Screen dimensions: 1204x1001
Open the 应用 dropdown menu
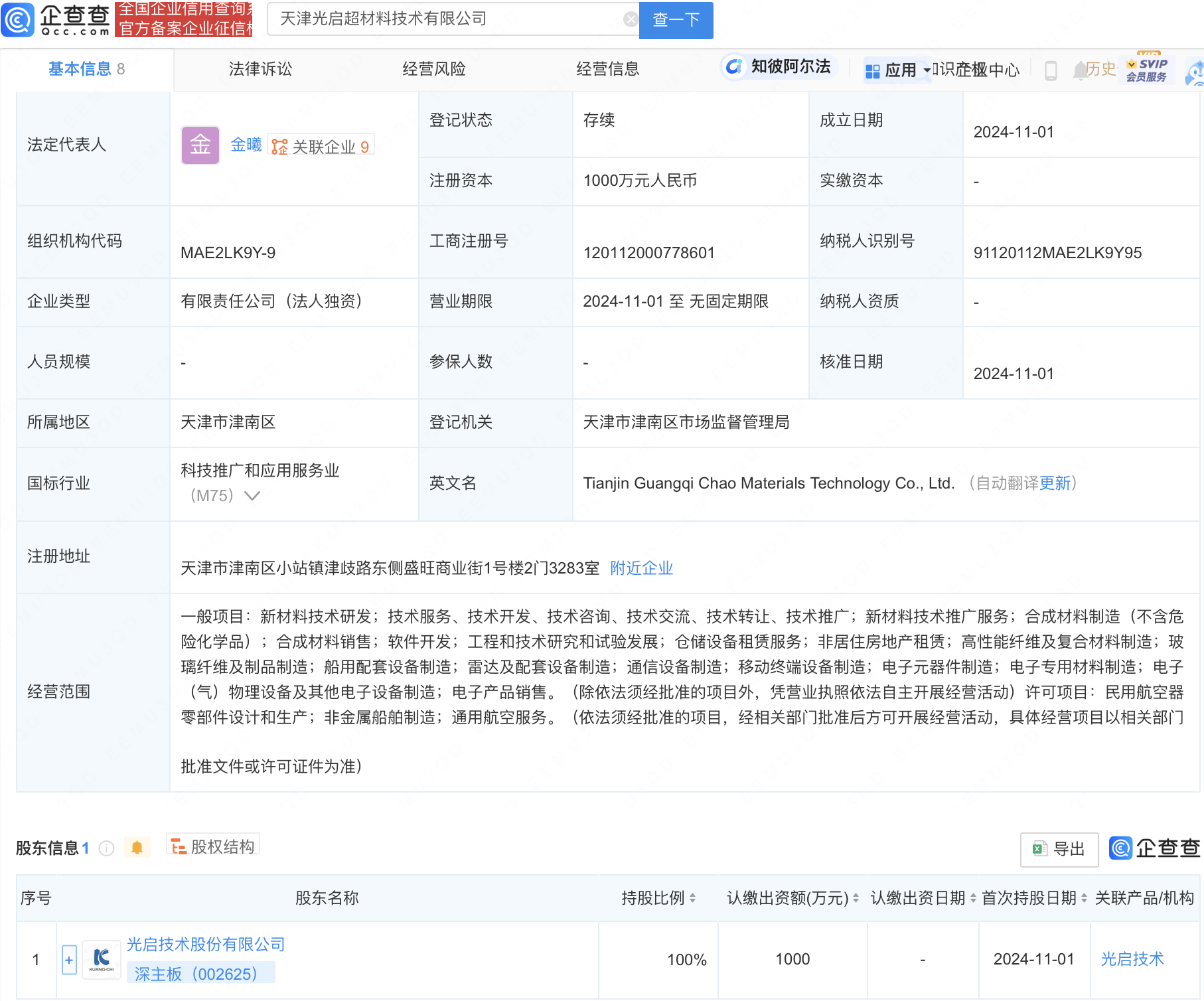pyautogui.click(x=902, y=70)
